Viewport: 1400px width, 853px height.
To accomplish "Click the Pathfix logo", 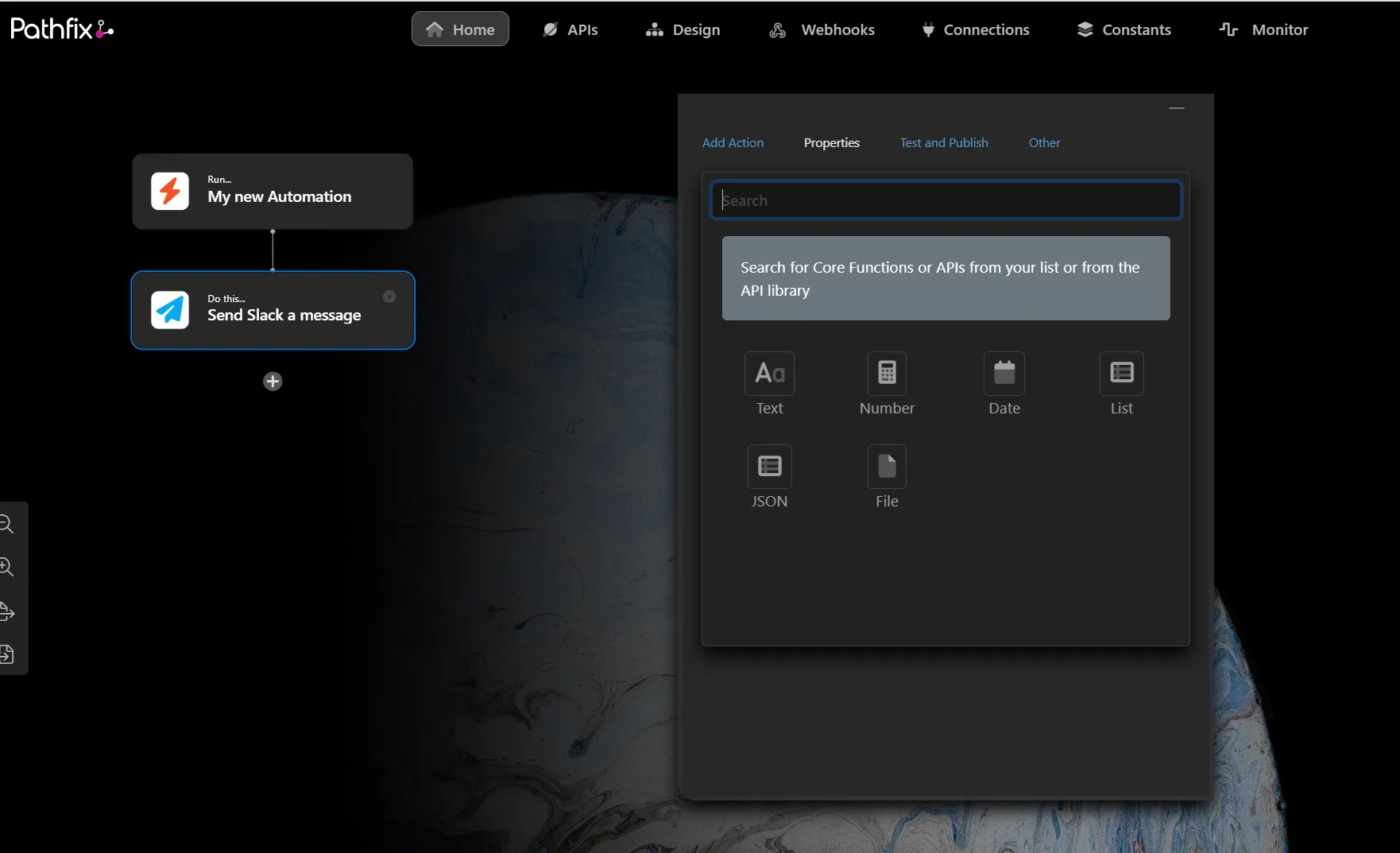I will coord(62,29).
